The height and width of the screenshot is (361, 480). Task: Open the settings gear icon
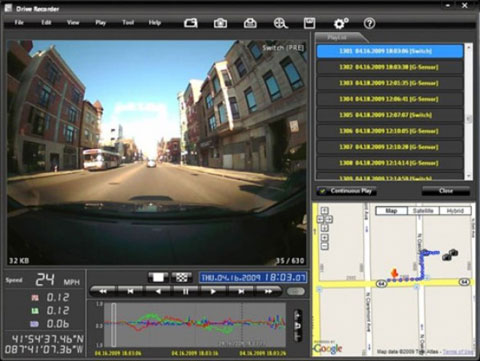click(x=341, y=23)
